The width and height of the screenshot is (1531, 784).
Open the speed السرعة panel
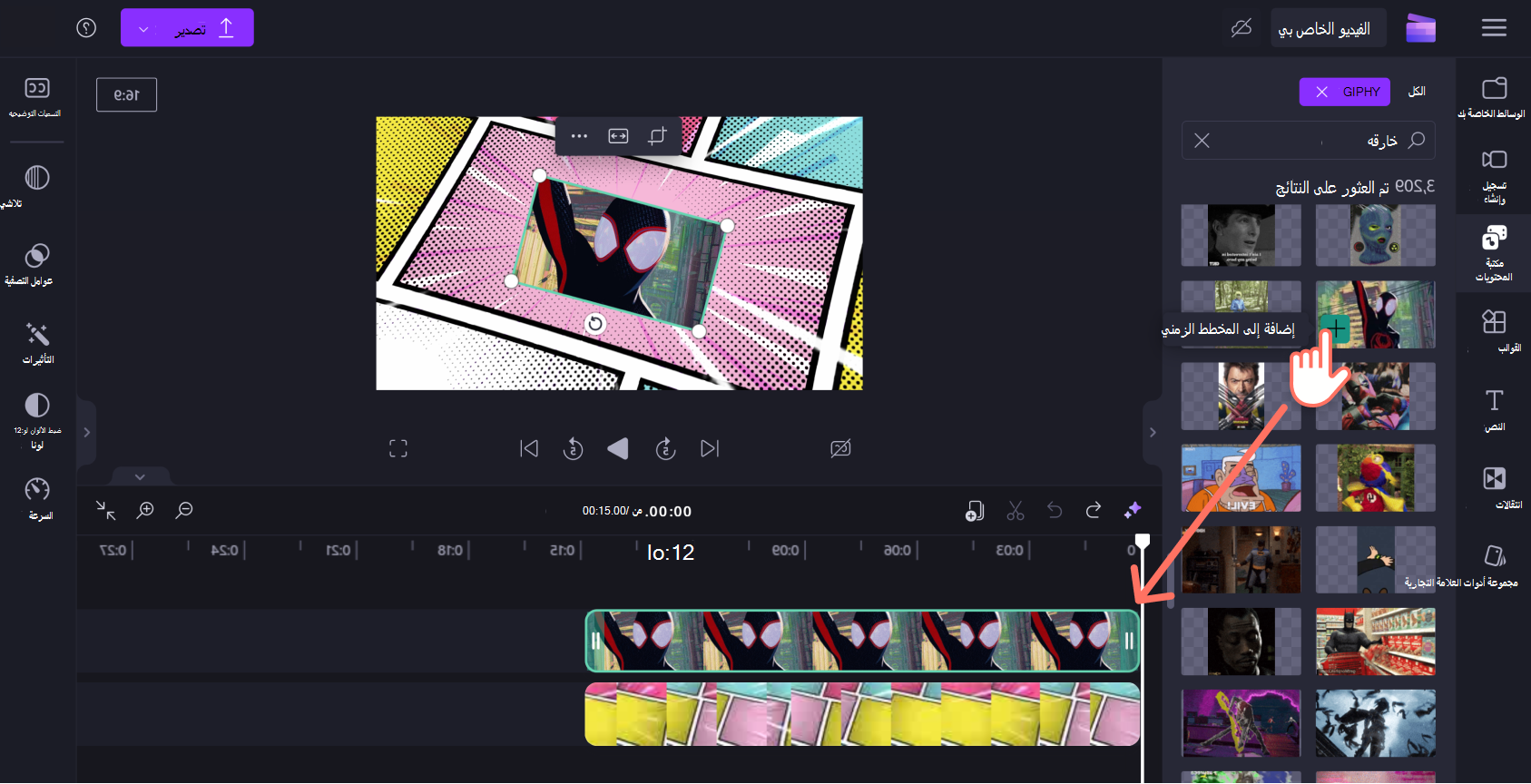click(x=37, y=499)
